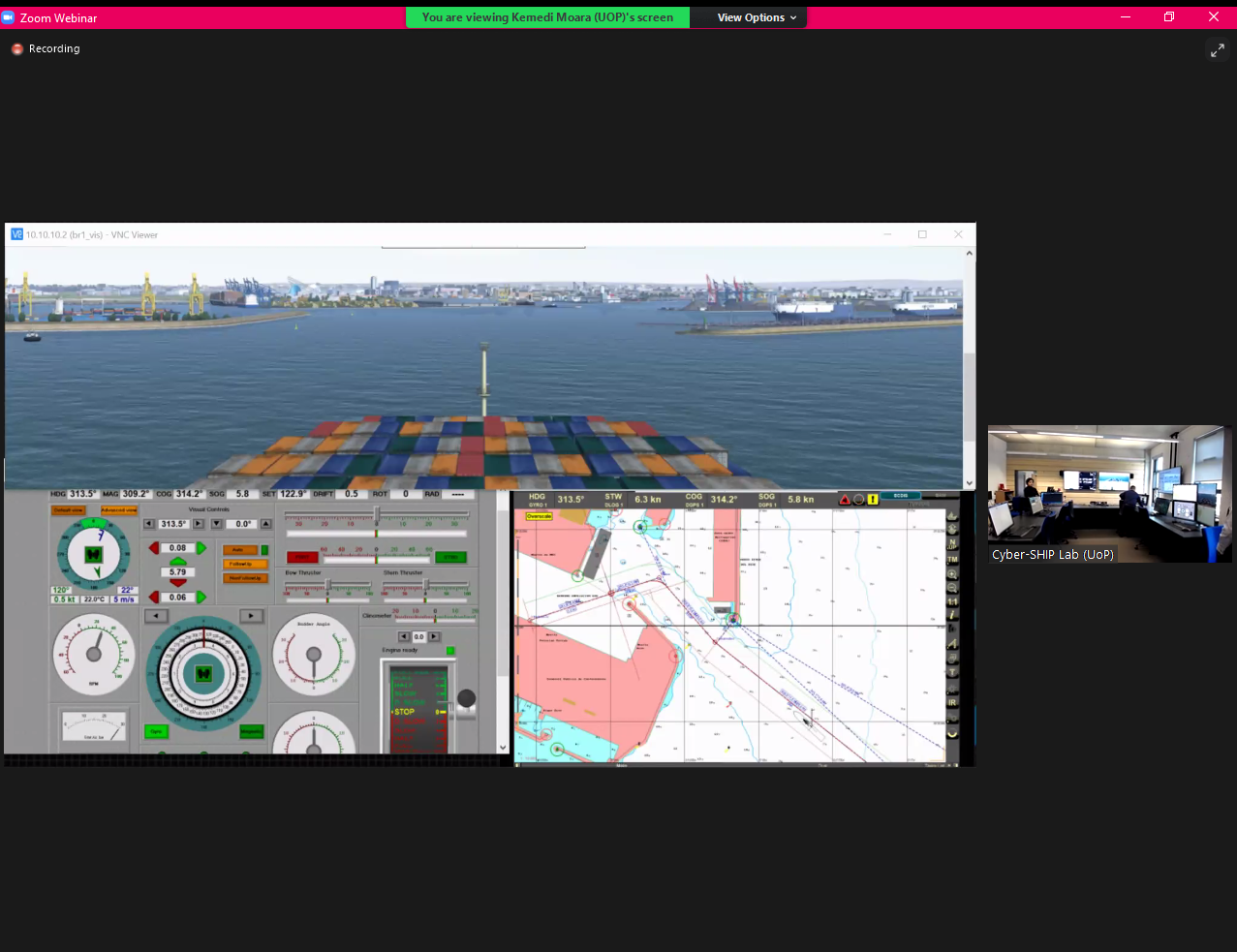
Task: Open the View Options dropdown
Action: click(x=757, y=17)
